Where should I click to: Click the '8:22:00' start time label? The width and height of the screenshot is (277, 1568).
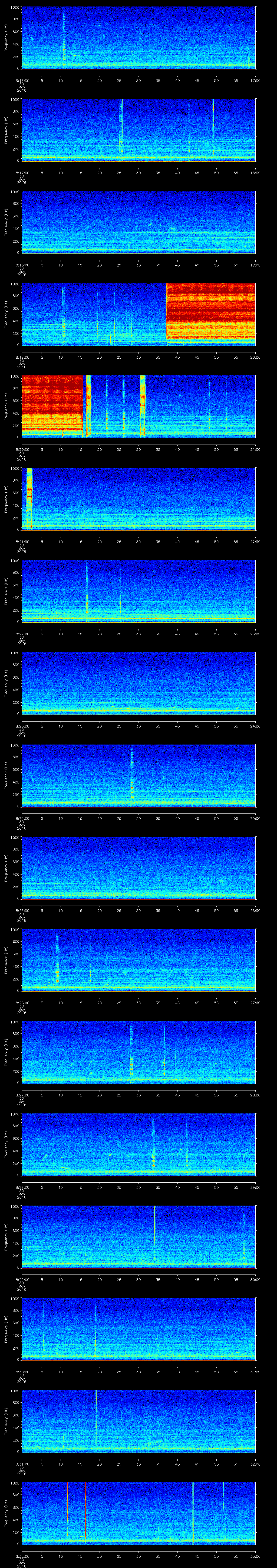click(x=22, y=634)
